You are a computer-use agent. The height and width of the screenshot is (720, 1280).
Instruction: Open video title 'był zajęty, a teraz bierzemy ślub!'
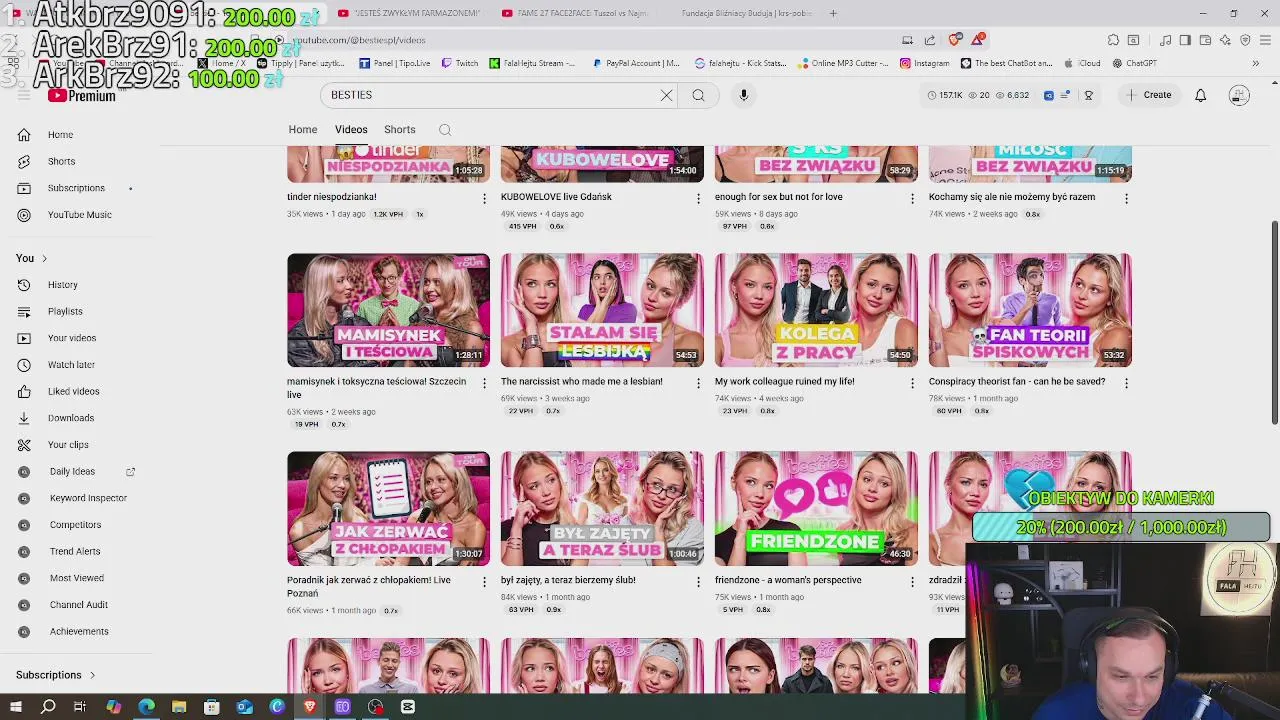coord(568,580)
